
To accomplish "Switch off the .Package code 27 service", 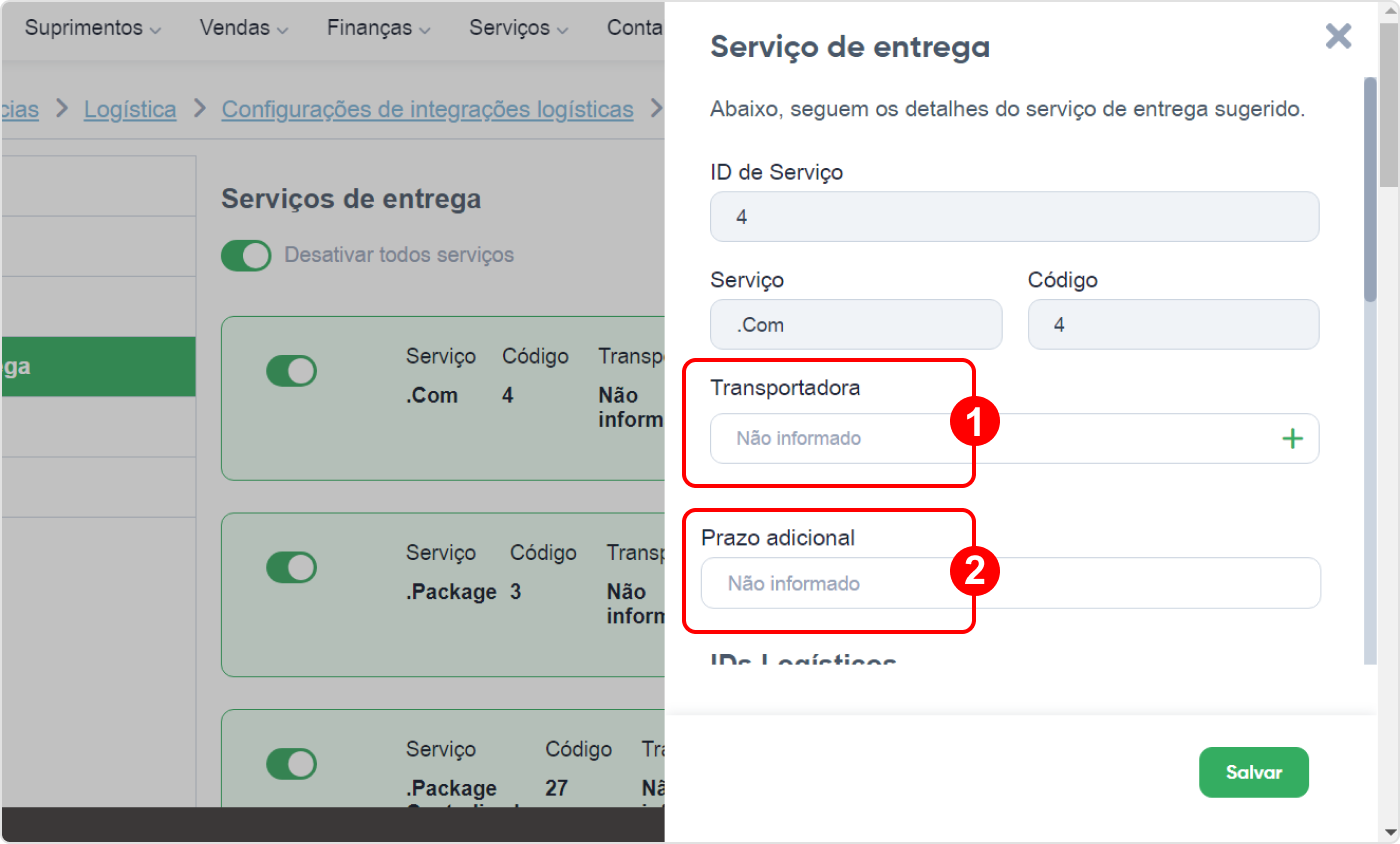I will point(291,764).
